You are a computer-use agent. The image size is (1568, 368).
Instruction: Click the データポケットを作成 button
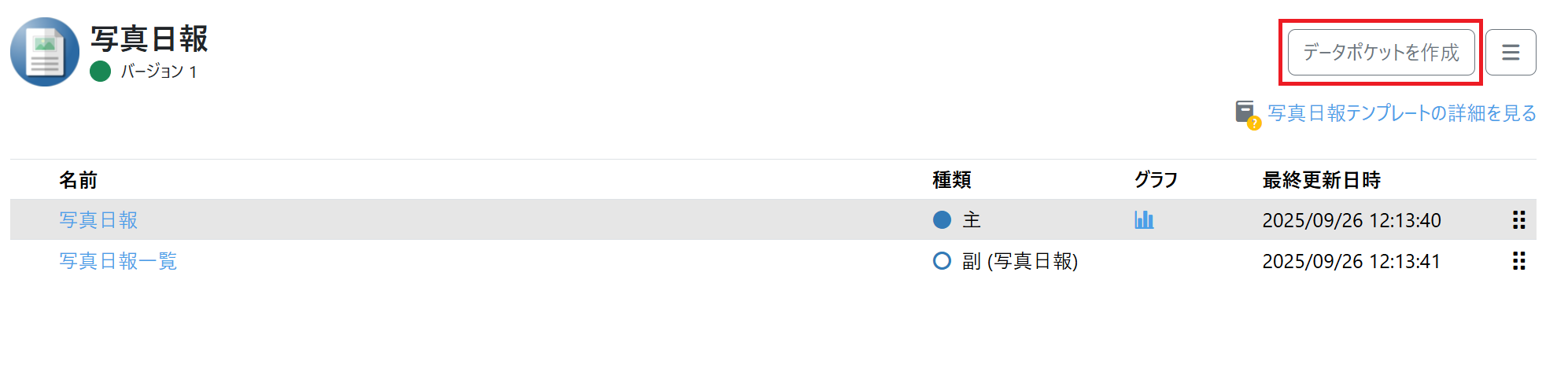coord(1381,53)
